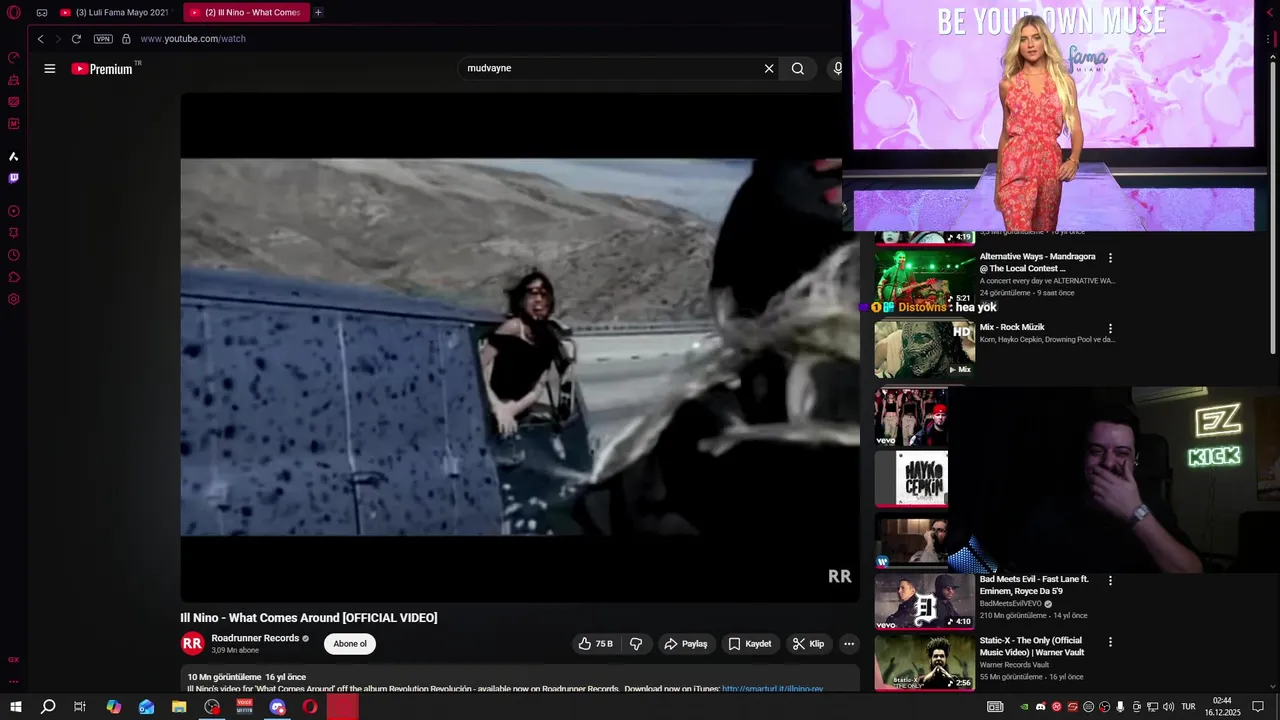Open the Player icon in Opera sidebar
The width and height of the screenshot is (1280, 720).
click(x=14, y=211)
